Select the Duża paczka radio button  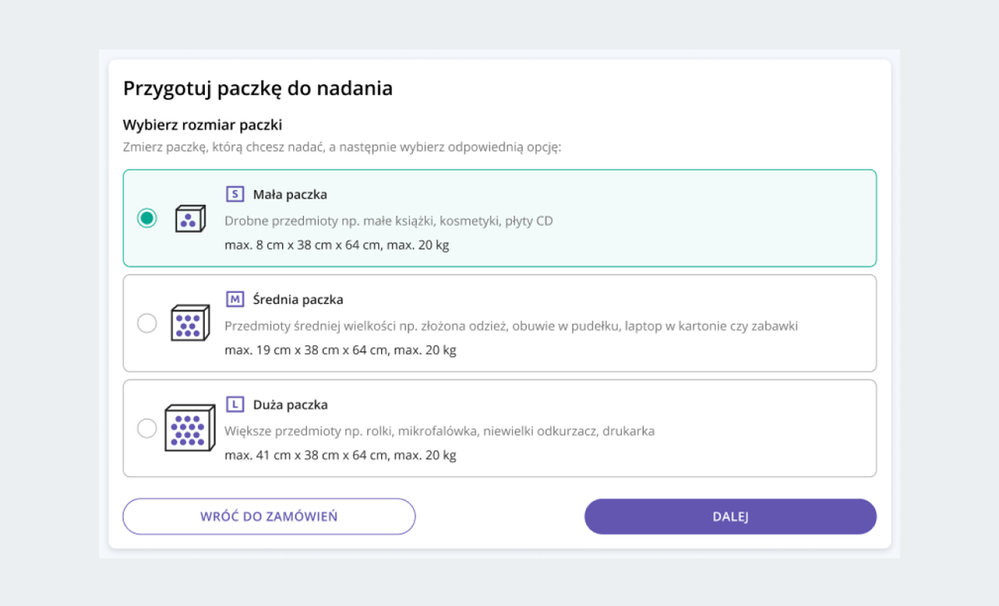pyautogui.click(x=147, y=427)
